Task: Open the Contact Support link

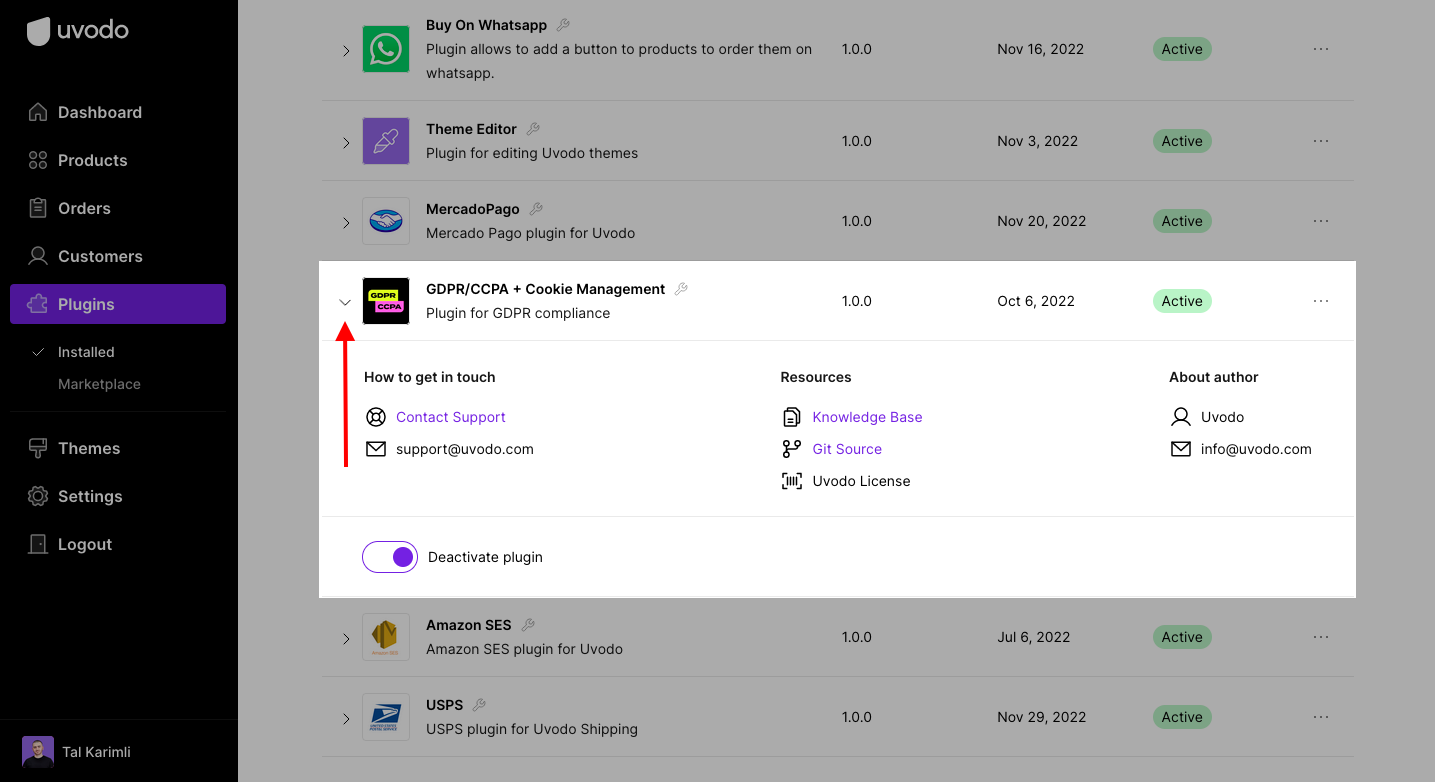Action: pos(451,417)
